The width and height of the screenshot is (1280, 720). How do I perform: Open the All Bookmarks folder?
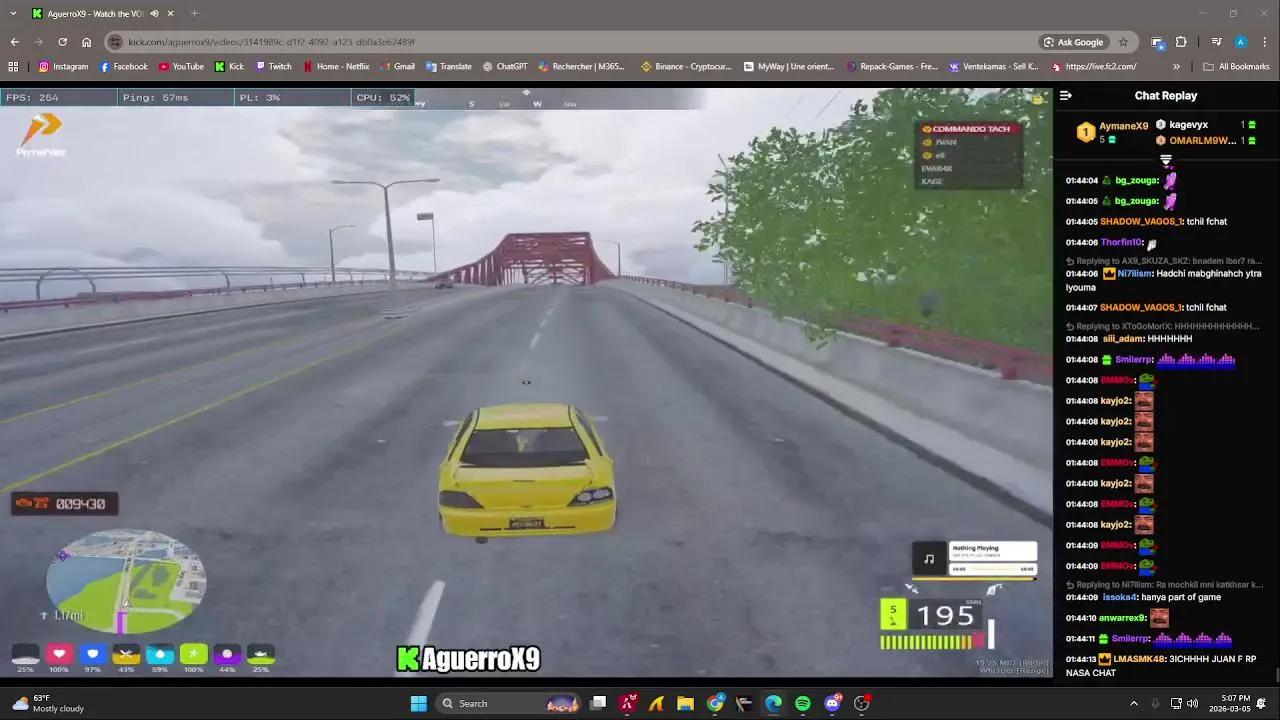(x=1236, y=67)
